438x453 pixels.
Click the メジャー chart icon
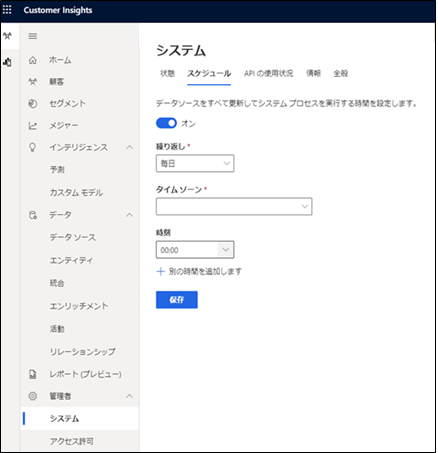33,126
